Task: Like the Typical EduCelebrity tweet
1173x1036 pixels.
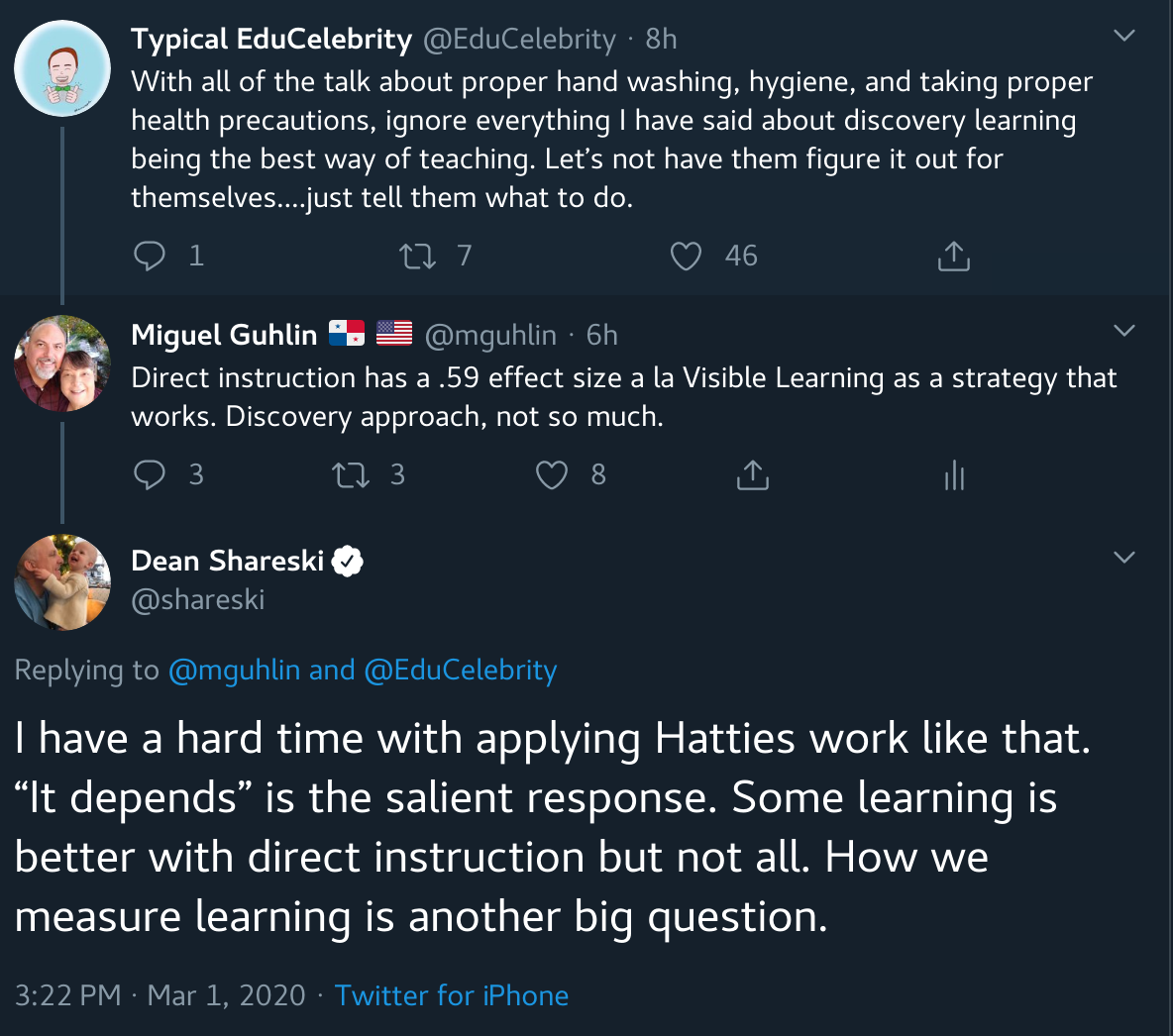Action: pos(686,257)
